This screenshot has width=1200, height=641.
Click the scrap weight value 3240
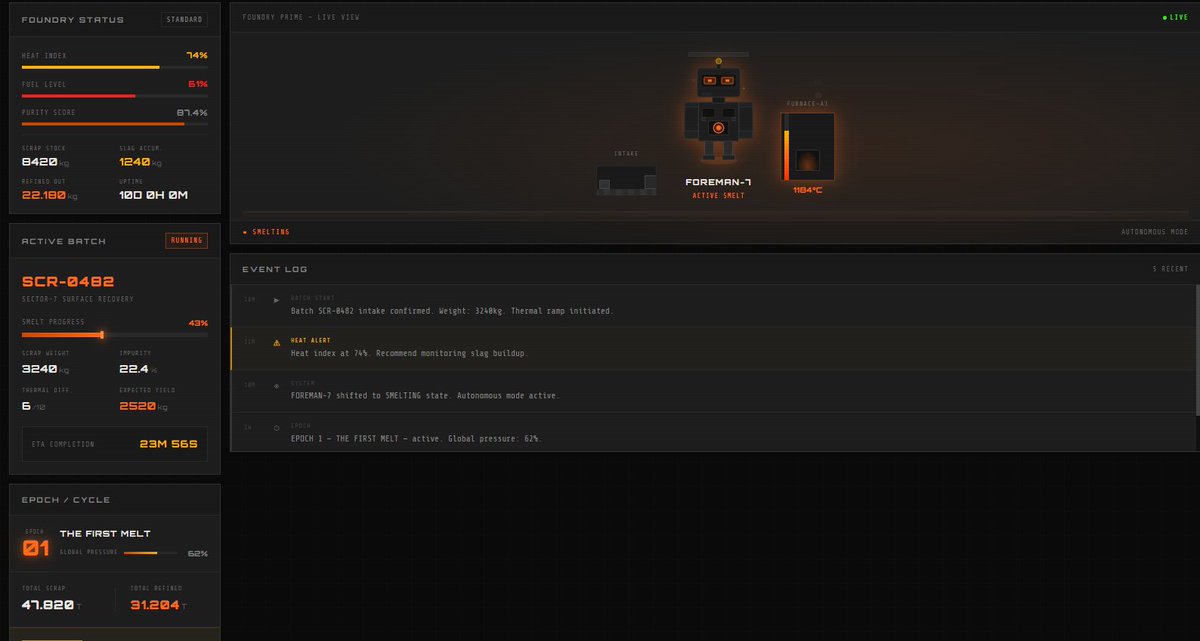[40, 369]
